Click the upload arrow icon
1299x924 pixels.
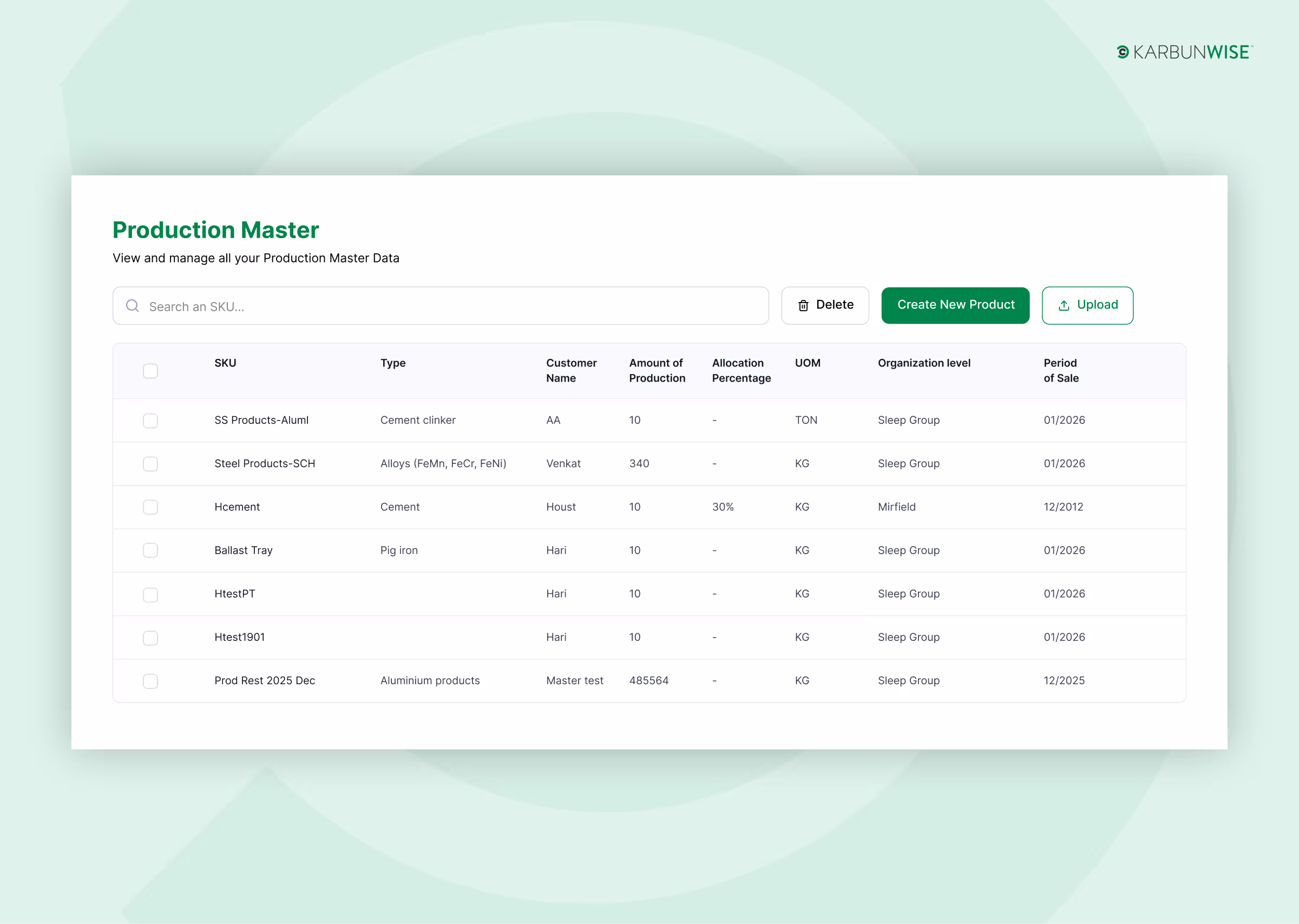[1064, 305]
